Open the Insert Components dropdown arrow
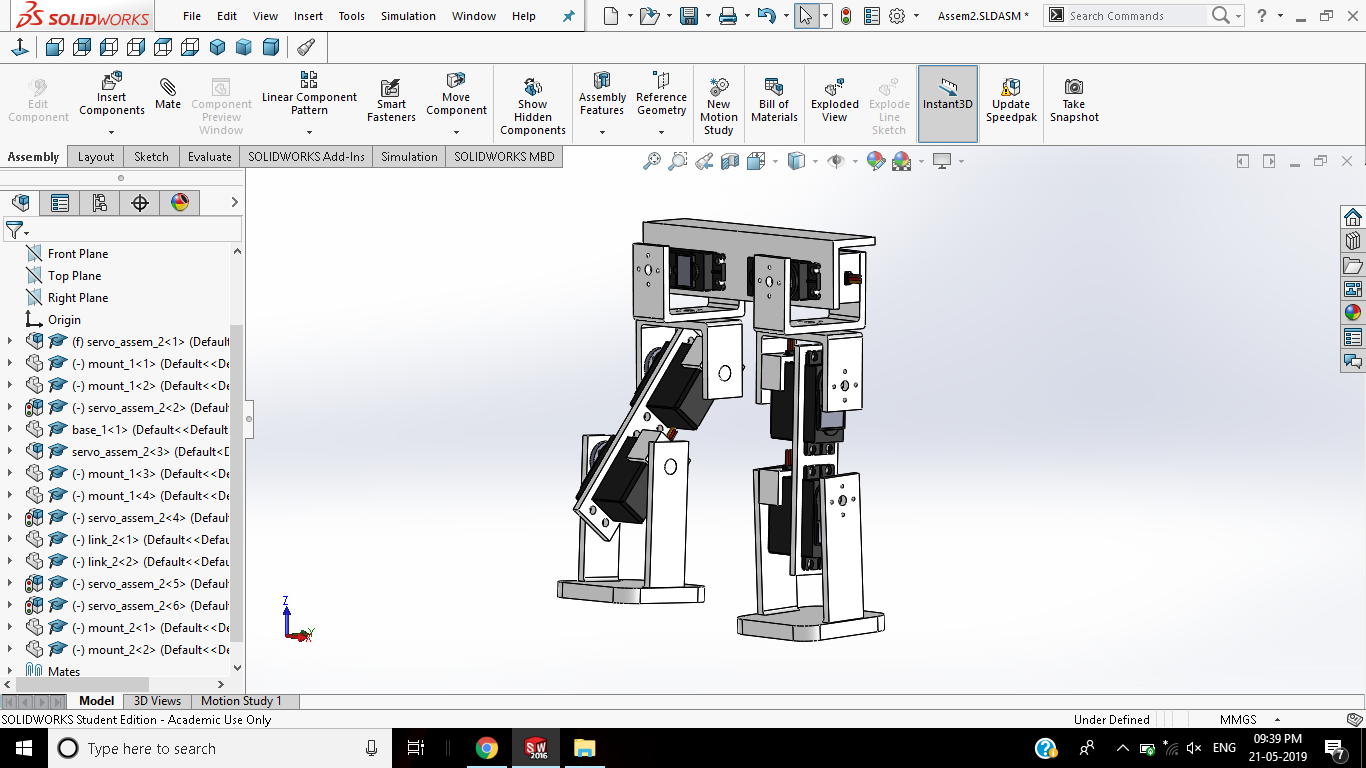Screen dimensions: 1366x768 [112, 132]
